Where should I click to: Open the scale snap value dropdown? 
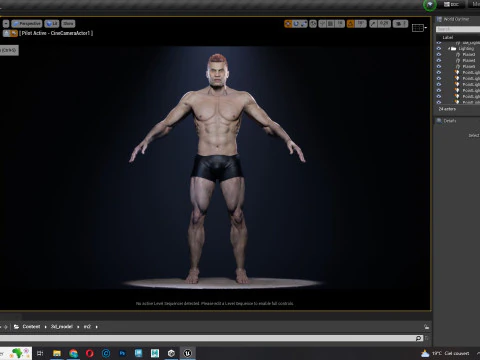click(x=384, y=24)
